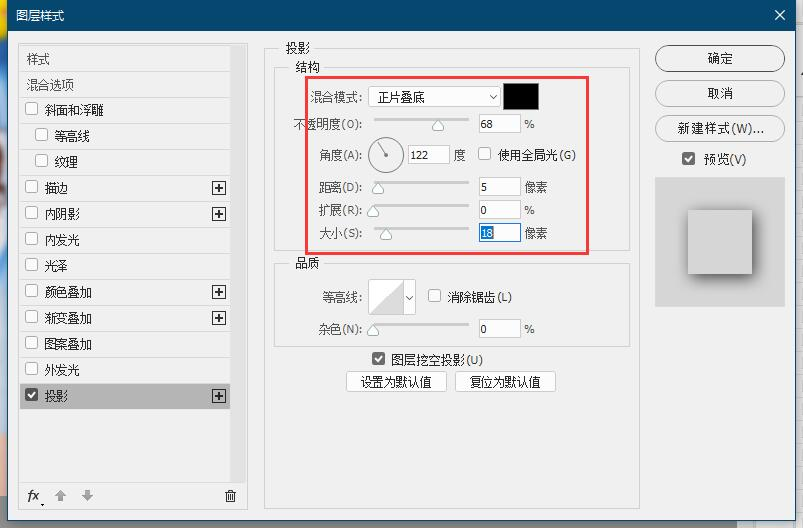Click the 大小 field showing 18
803x528 pixels.
coord(499,233)
